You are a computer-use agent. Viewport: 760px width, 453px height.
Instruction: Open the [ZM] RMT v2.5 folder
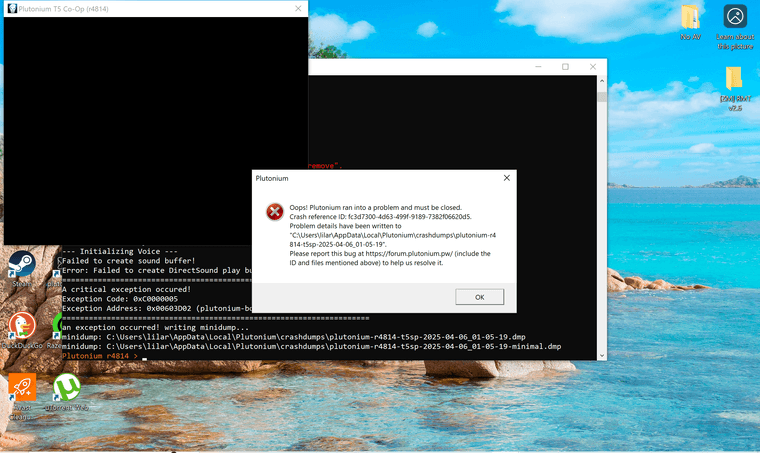735,89
